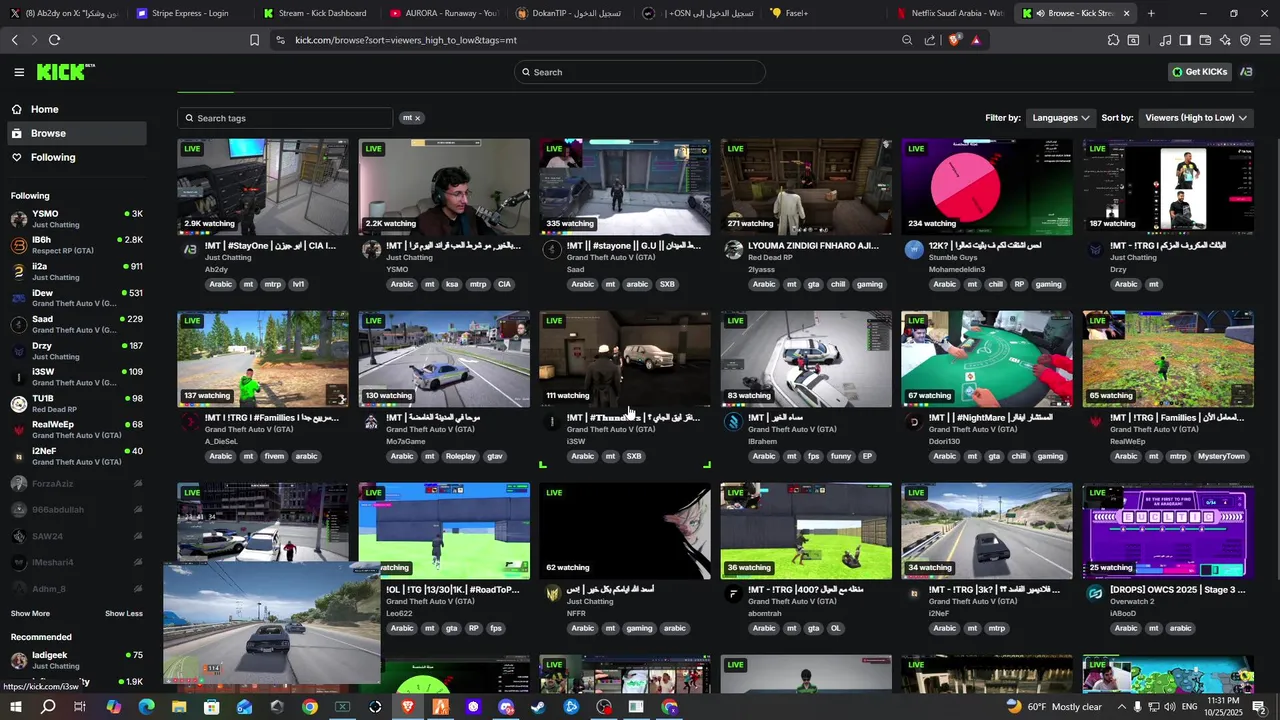
Task: Remove the 'mt' tag filter chip
Action: (x=417, y=118)
